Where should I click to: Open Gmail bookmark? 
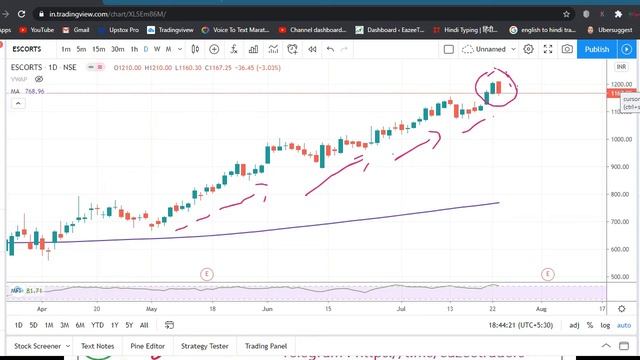click(76, 30)
